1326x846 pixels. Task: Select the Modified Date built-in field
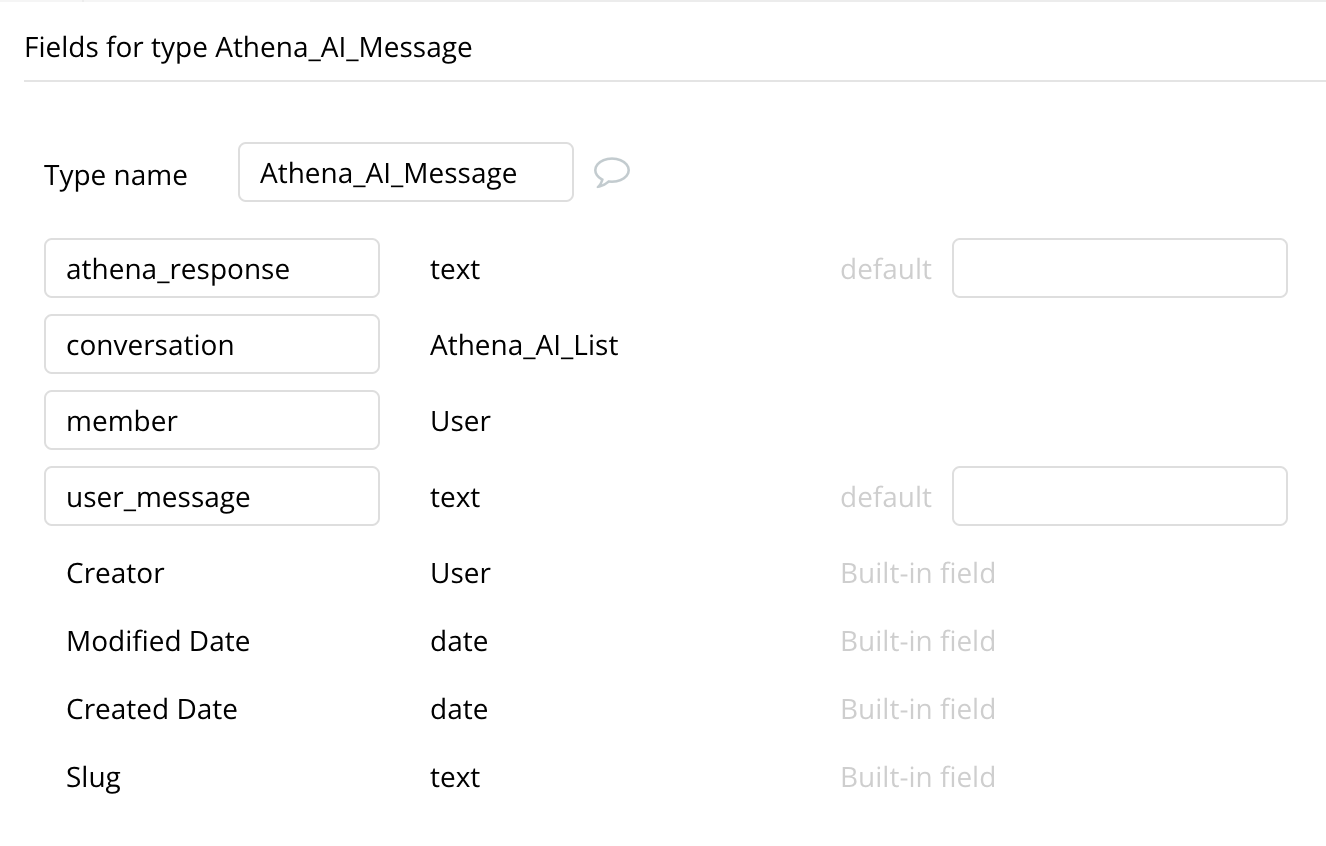[158, 641]
